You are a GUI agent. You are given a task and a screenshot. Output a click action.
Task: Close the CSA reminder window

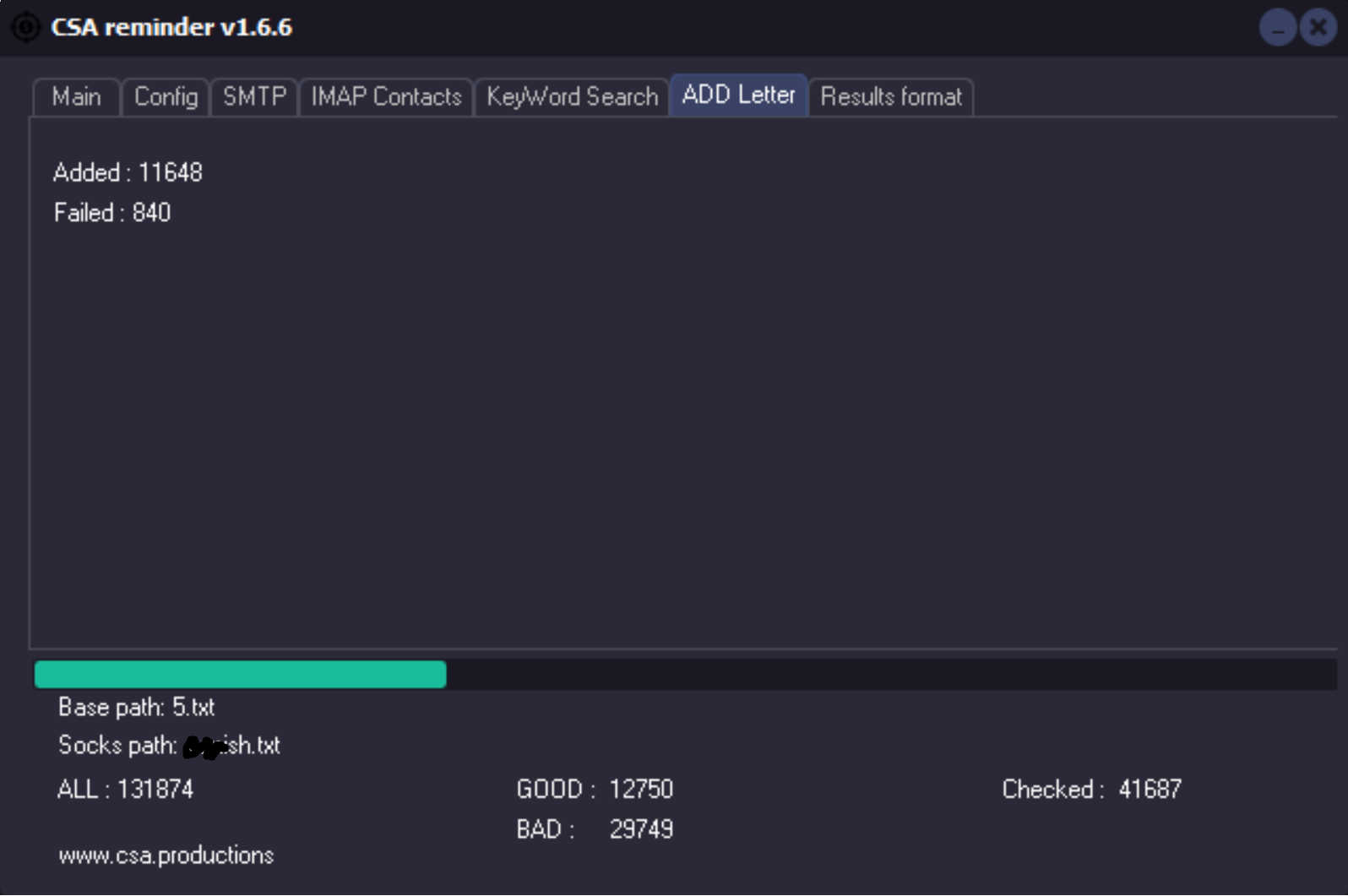(1318, 28)
